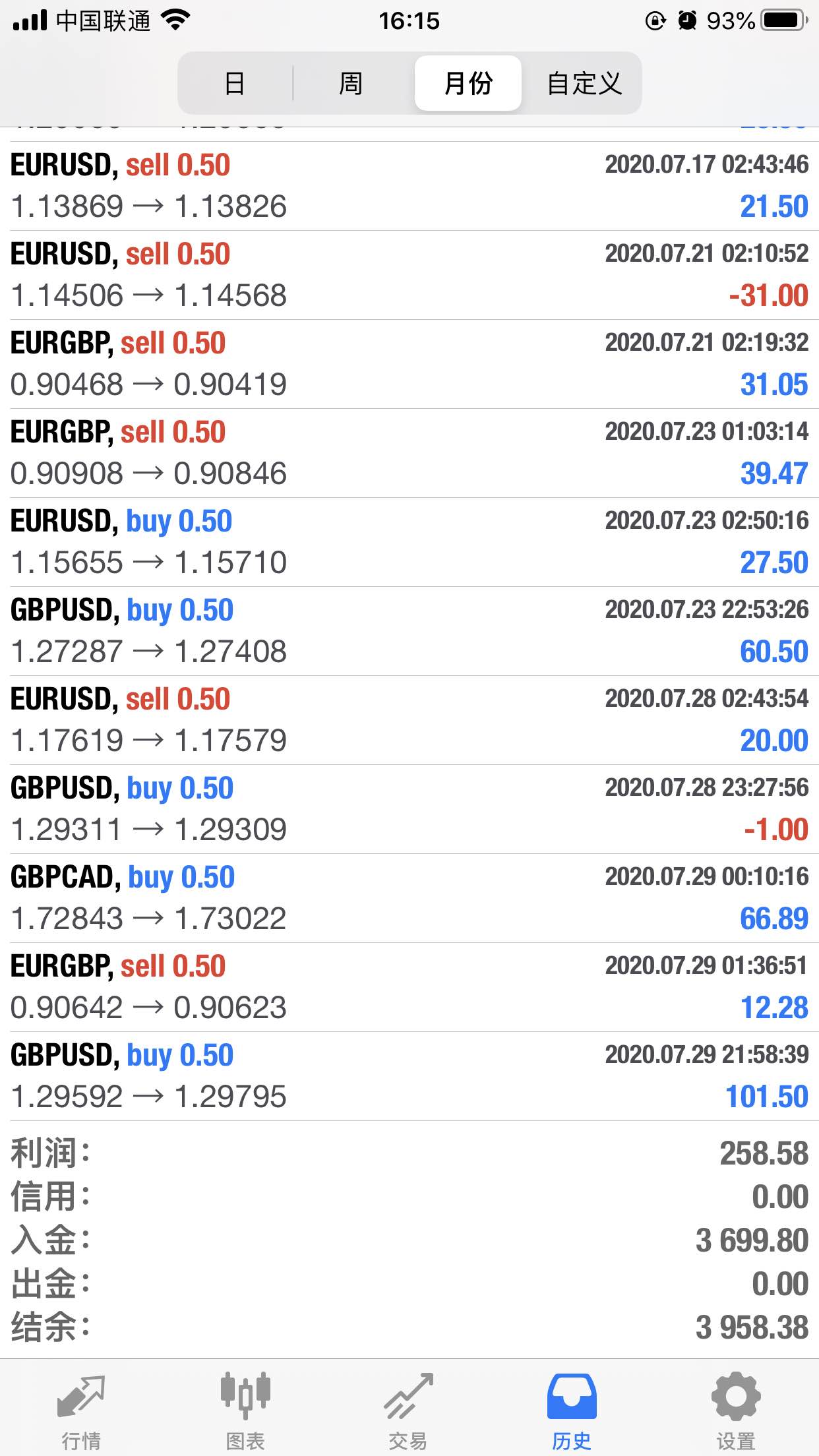Screen dimensions: 819x1456
Task: Open EURGBP sell trade dated 2020.07.23 01:03:14
Action: pyautogui.click(x=409, y=453)
